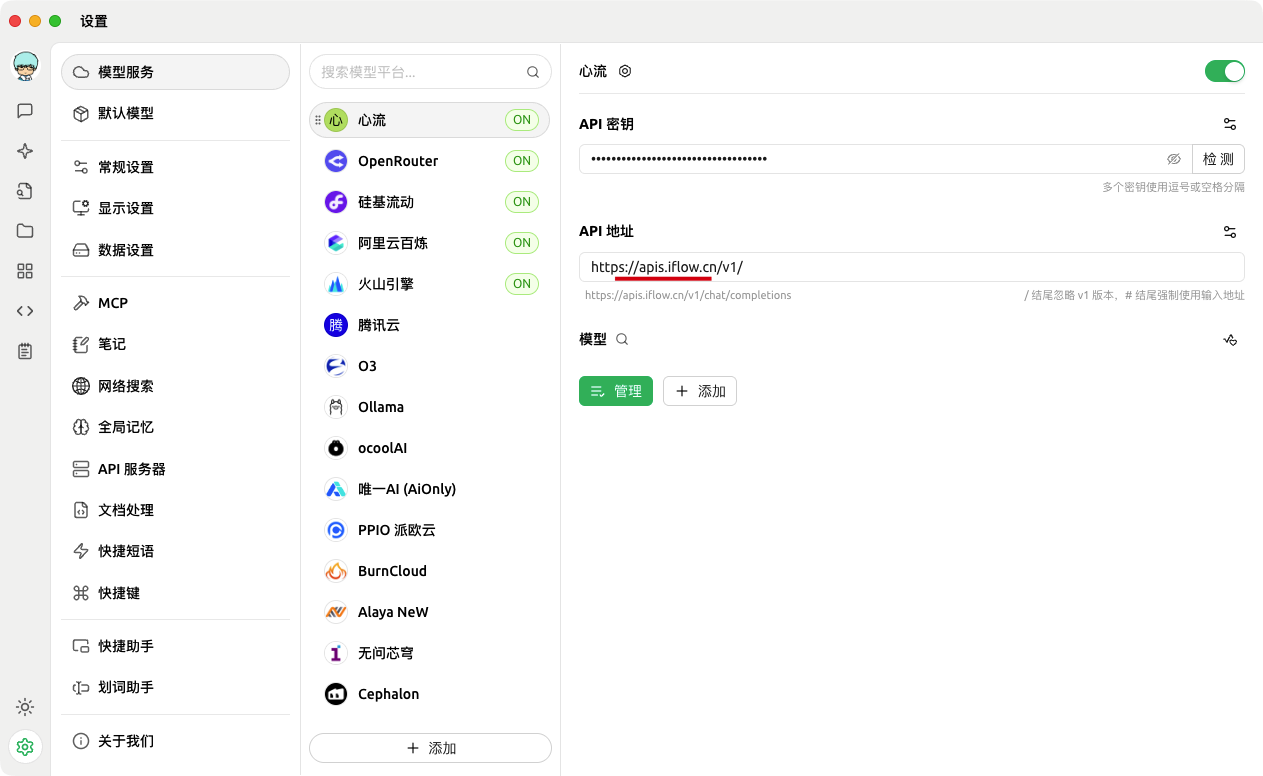Open 快捷助手 settings section
Viewport: 1263px width, 776px height.
pos(175,646)
